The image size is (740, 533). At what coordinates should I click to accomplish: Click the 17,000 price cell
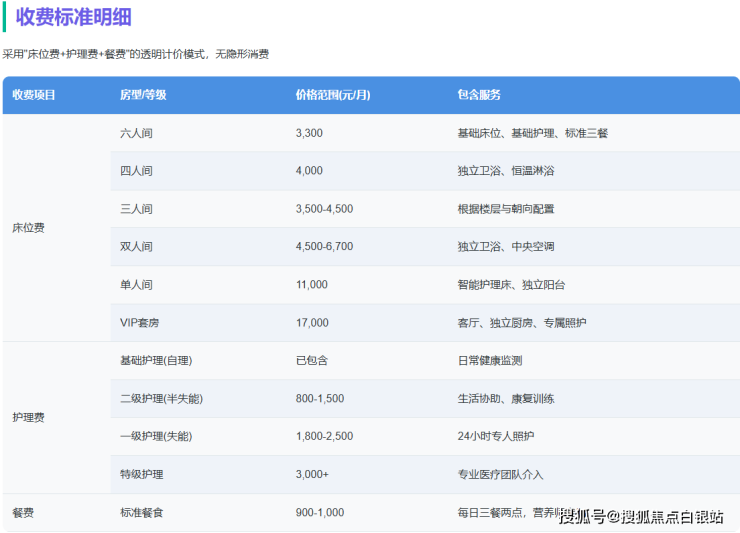(312, 323)
